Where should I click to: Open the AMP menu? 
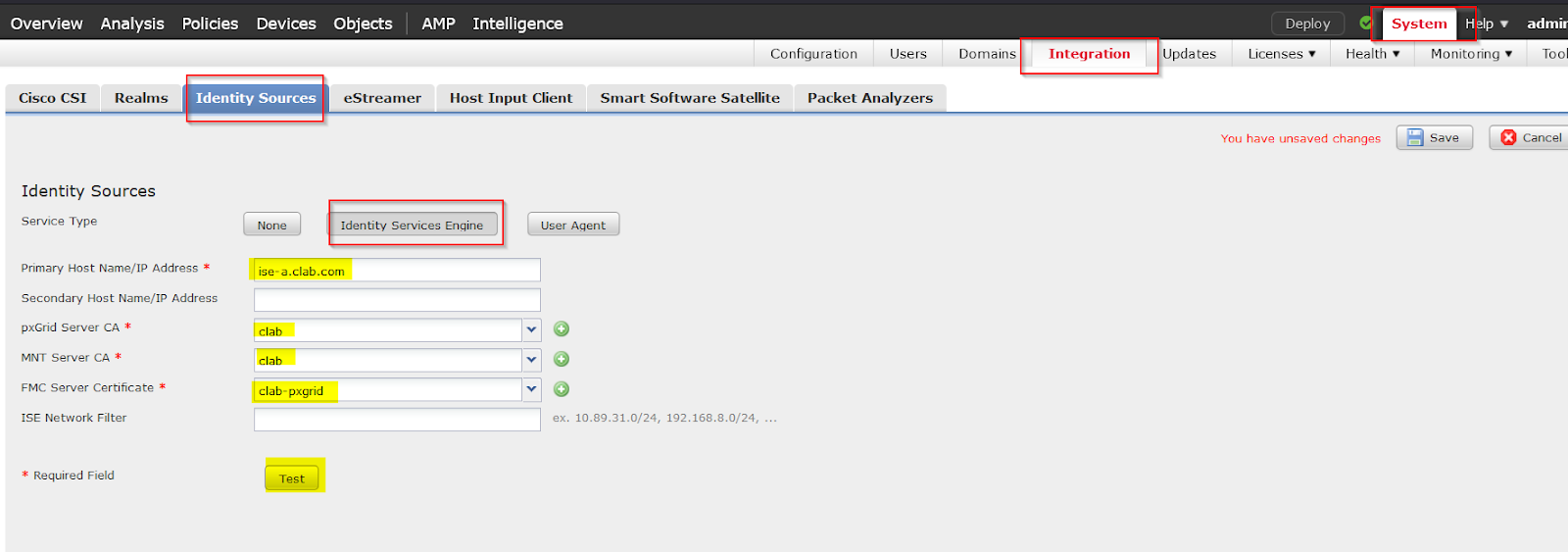tap(438, 24)
